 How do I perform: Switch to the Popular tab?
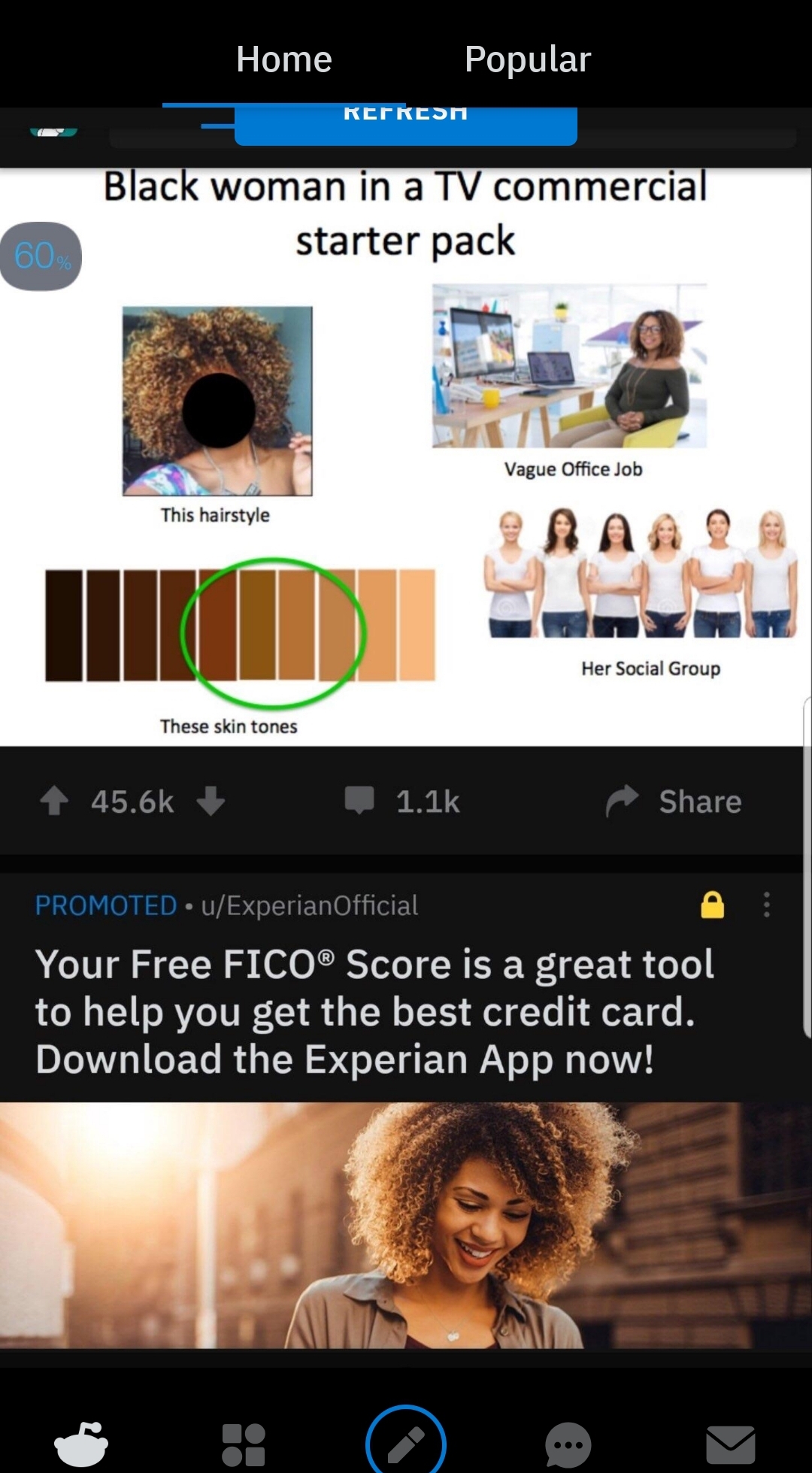[x=528, y=59]
